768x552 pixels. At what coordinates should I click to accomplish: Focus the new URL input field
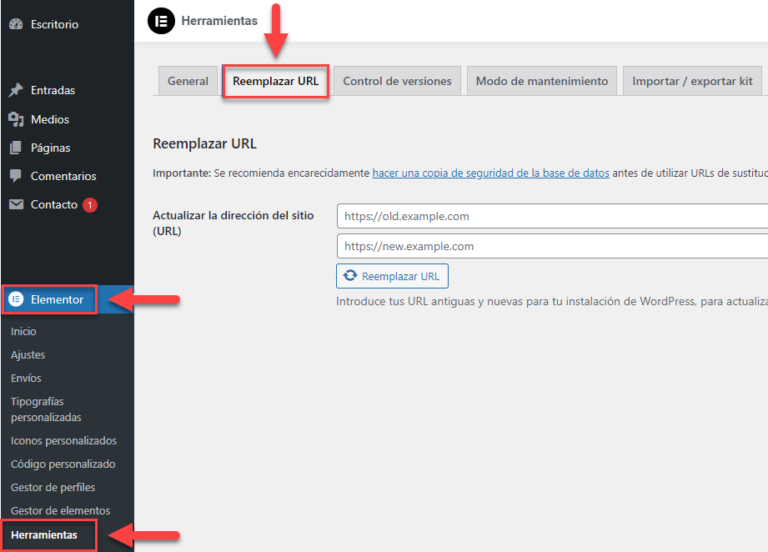pyautogui.click(x=552, y=246)
